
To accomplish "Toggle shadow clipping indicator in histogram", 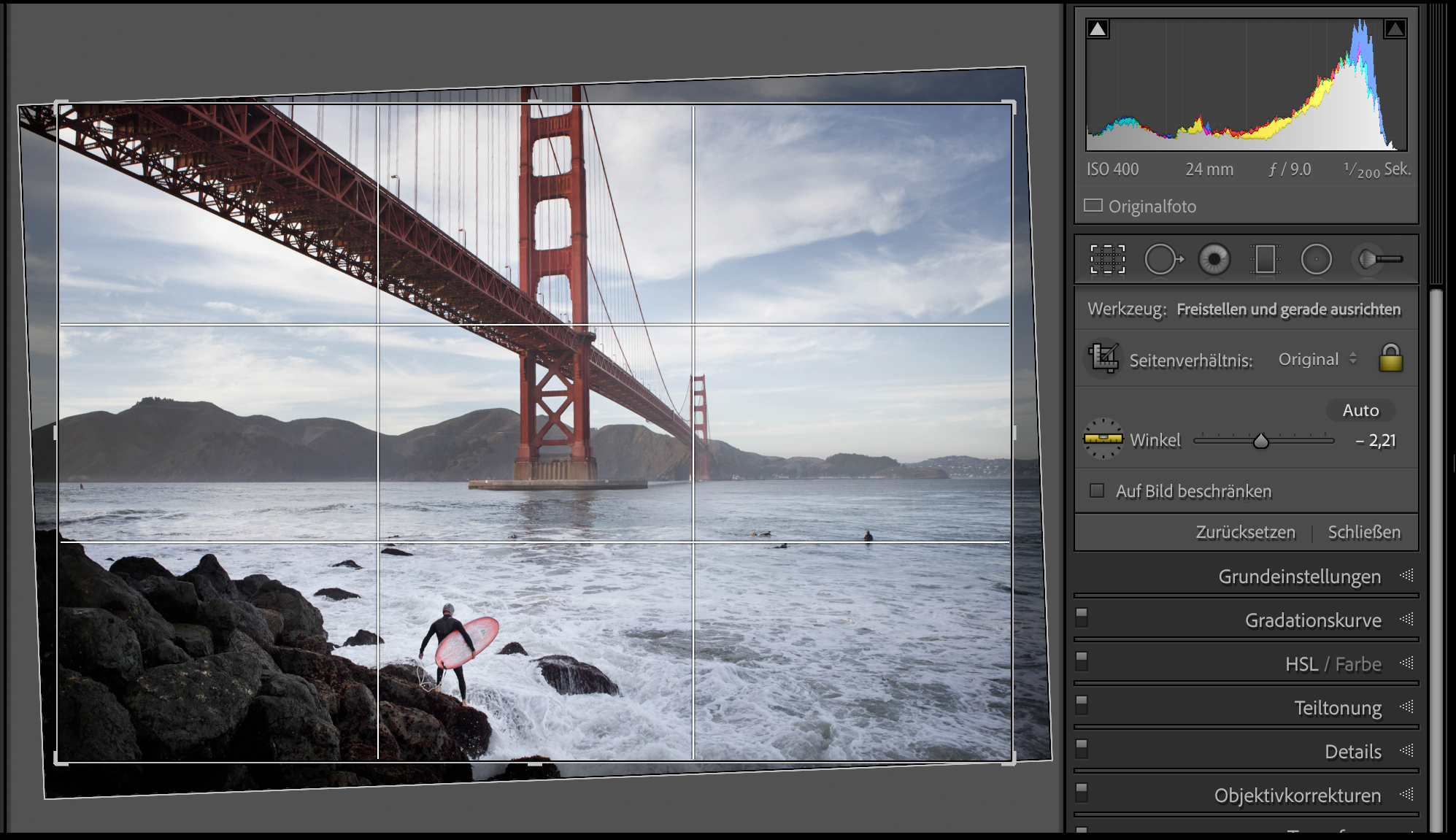I will 1098,29.
